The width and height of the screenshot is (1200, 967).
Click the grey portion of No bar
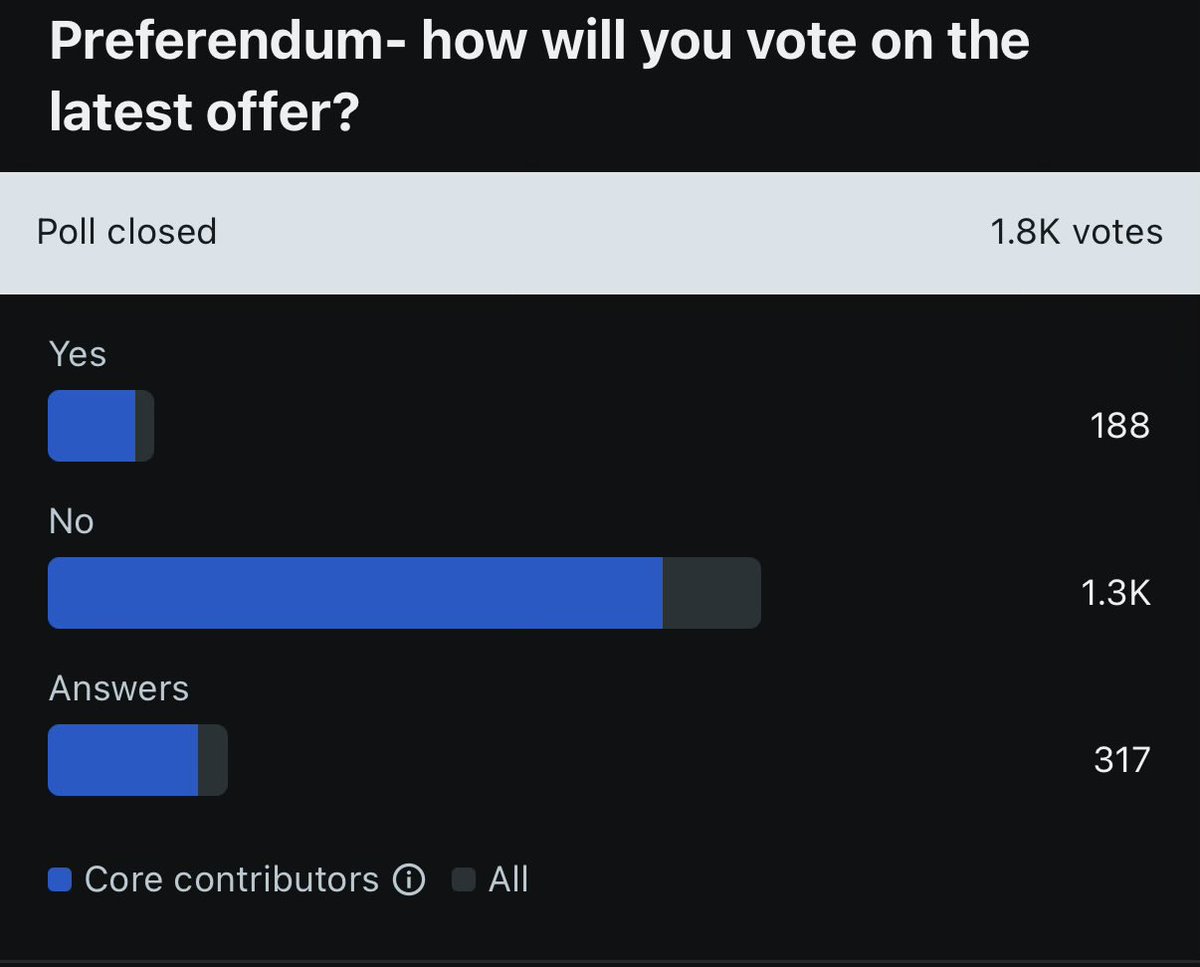coord(711,593)
